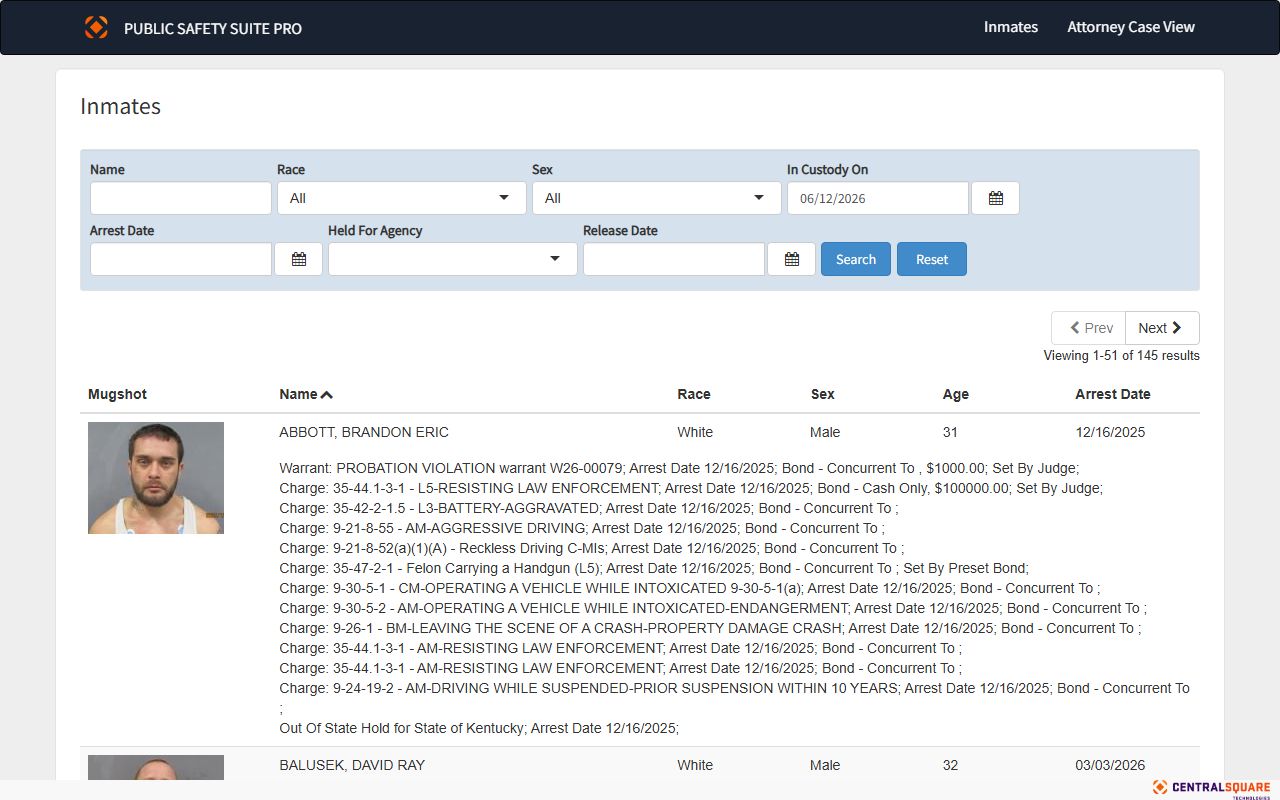
Task: Click Abbott's age value 31
Action: [950, 432]
